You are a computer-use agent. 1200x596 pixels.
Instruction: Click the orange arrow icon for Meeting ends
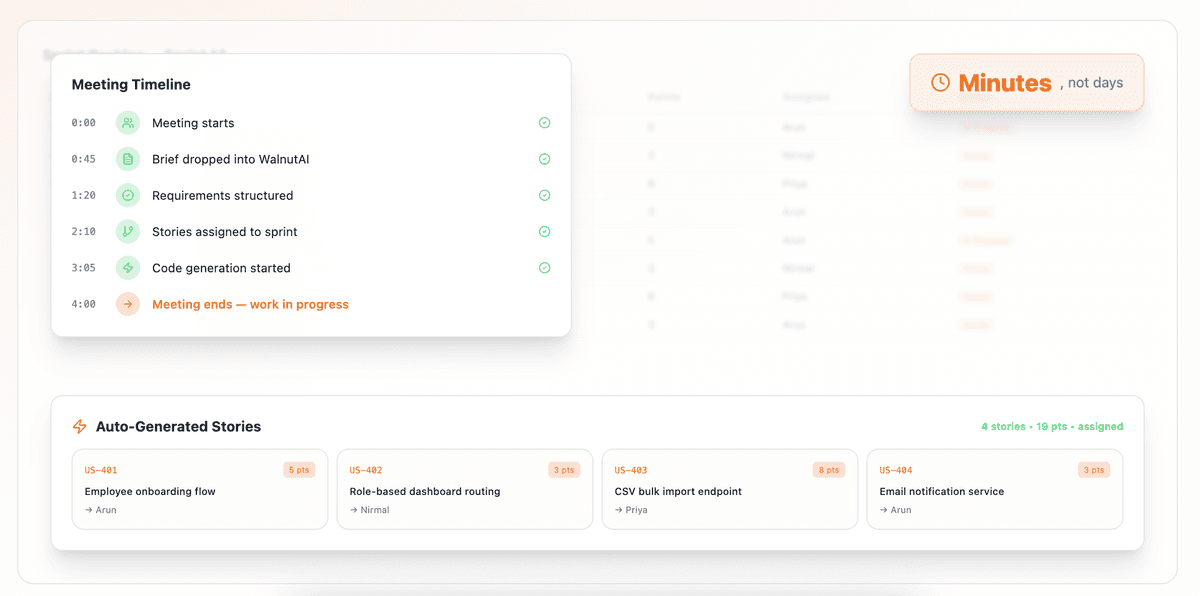(x=127, y=304)
